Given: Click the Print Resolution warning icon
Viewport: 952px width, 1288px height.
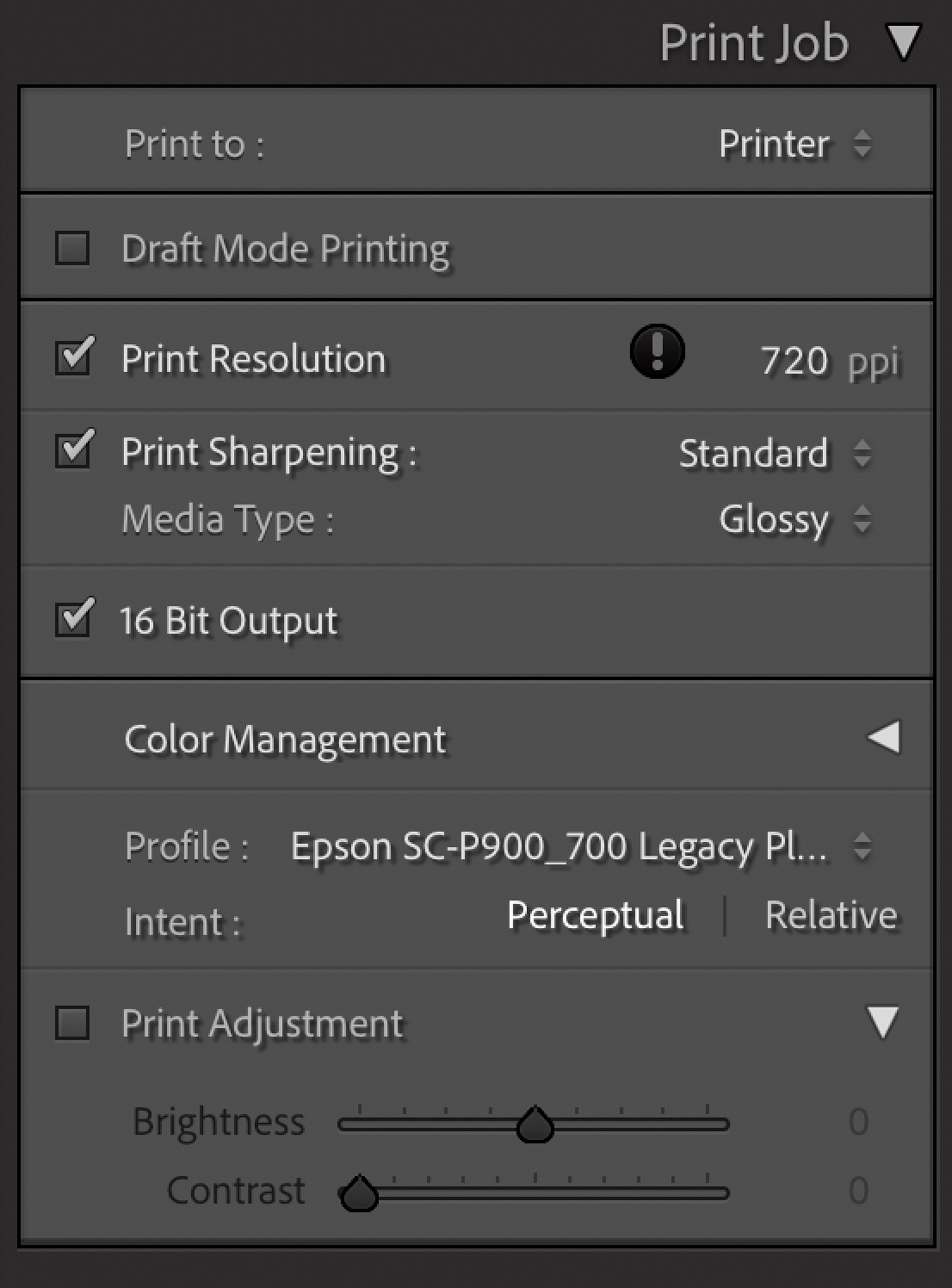Looking at the screenshot, I should tap(657, 352).
